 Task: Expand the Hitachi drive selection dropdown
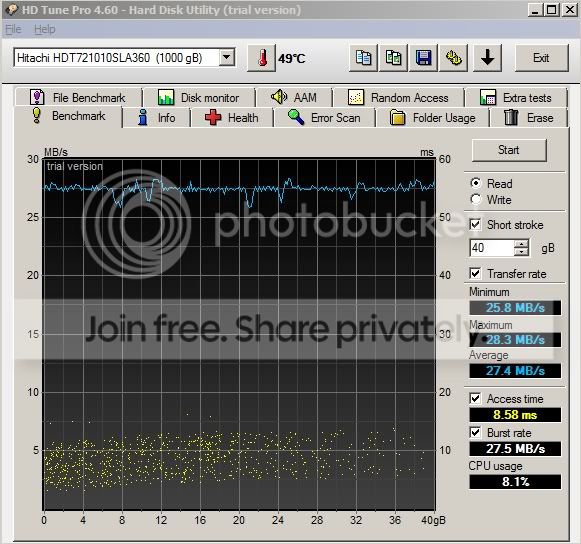(226, 58)
